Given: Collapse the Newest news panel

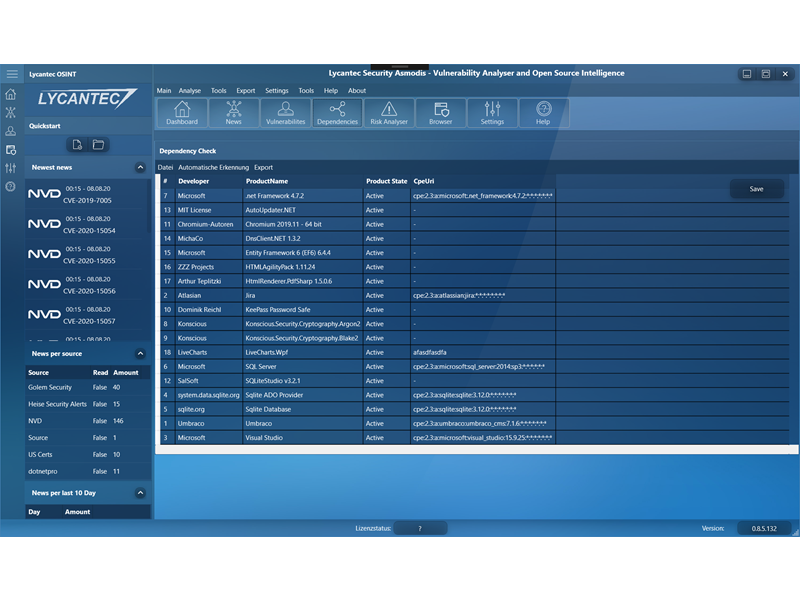Looking at the screenshot, I should (x=140, y=167).
